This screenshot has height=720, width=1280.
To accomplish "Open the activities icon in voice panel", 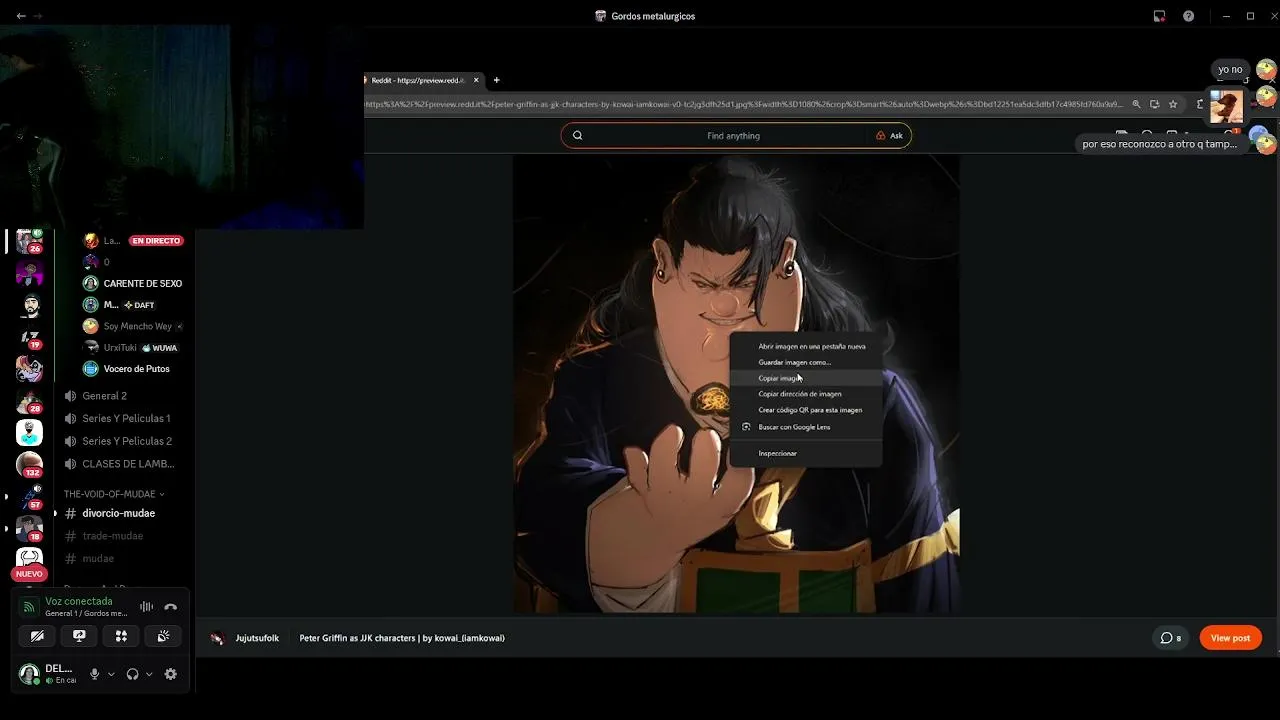I will pyautogui.click(x=121, y=636).
